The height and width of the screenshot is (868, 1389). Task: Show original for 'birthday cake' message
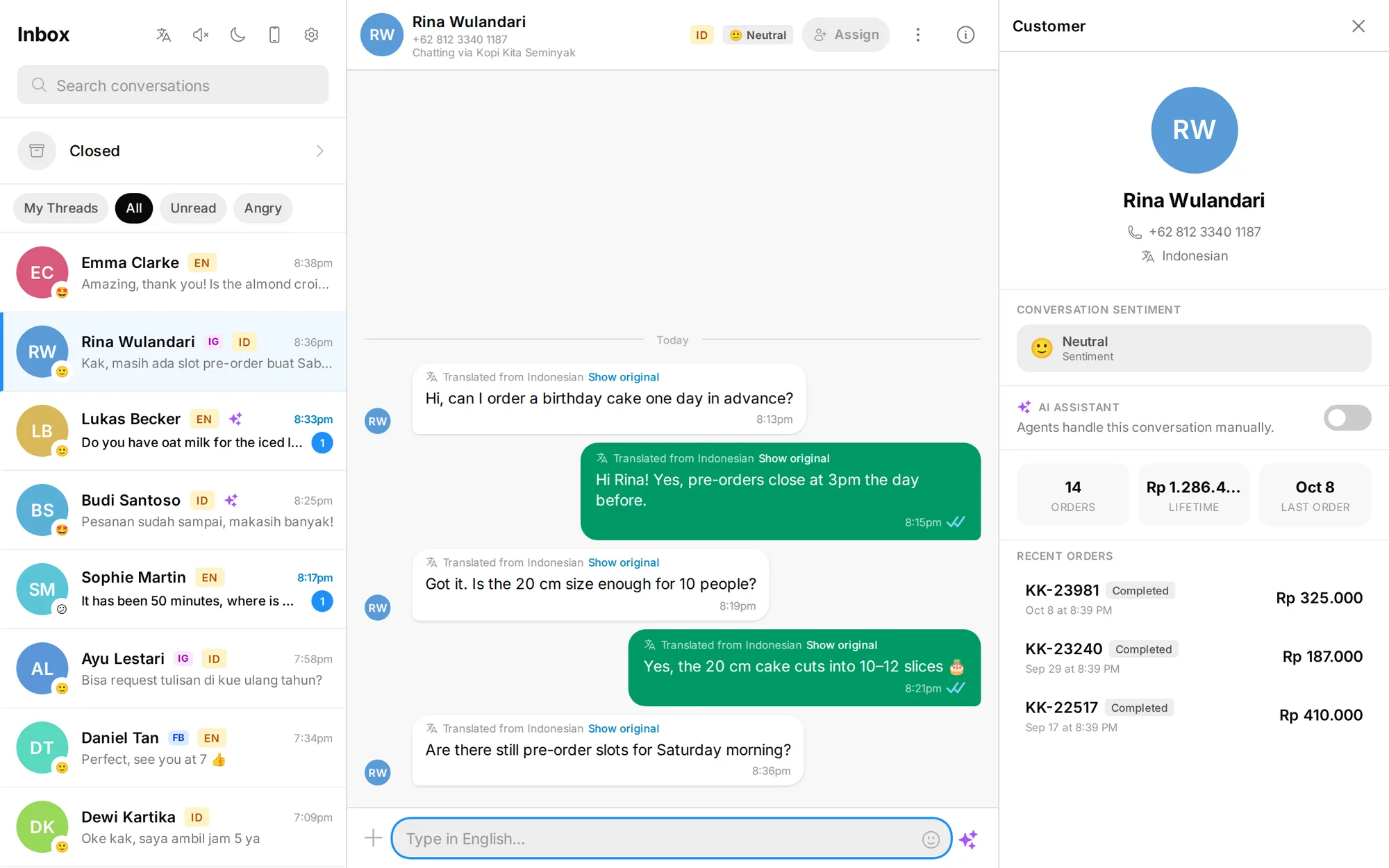coord(623,377)
